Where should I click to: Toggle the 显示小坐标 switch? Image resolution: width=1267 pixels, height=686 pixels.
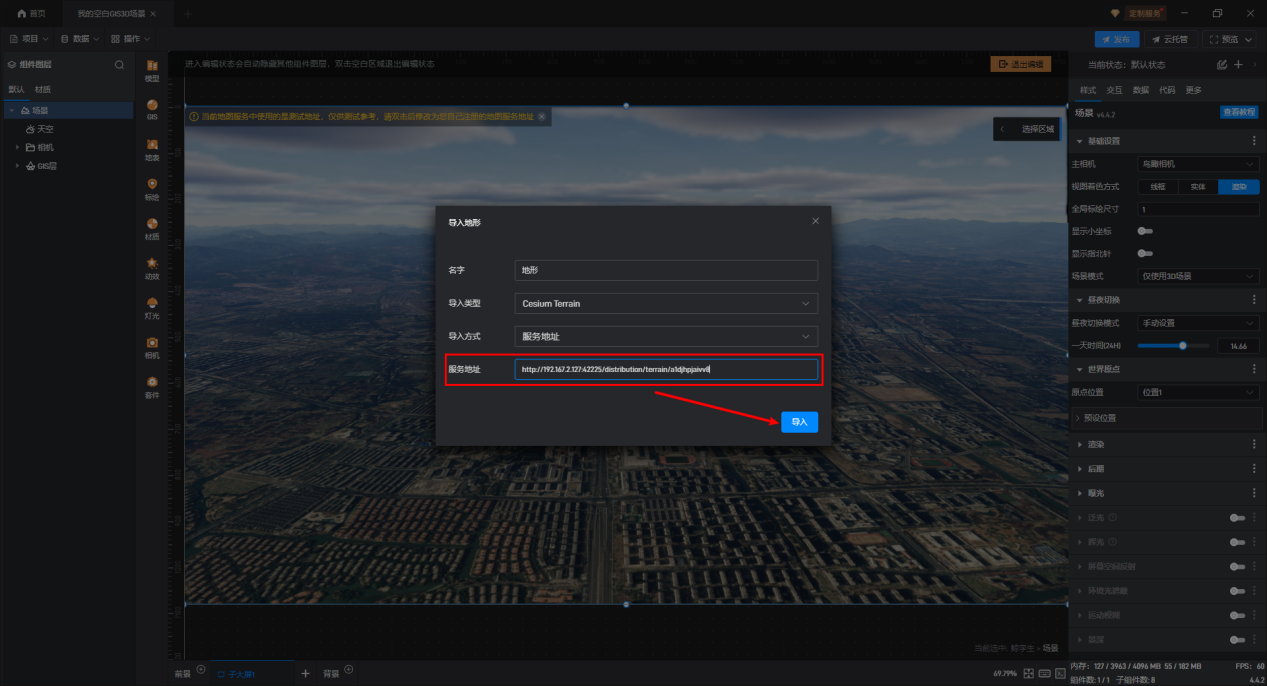coord(1145,231)
